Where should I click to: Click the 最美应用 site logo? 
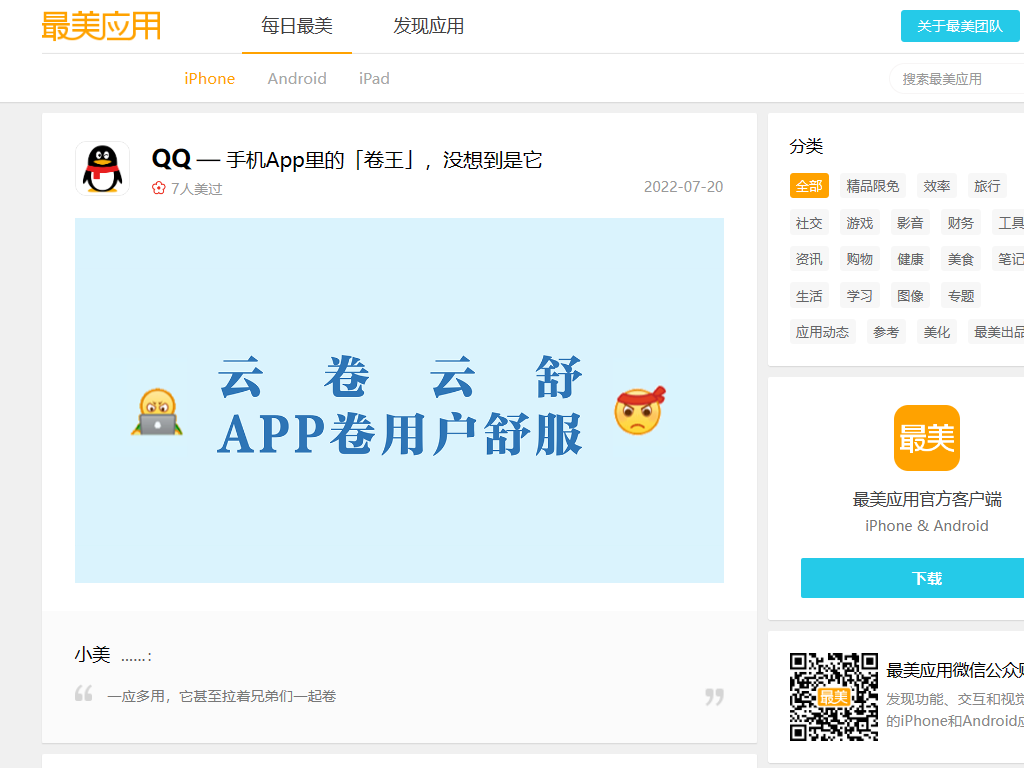pyautogui.click(x=101, y=26)
